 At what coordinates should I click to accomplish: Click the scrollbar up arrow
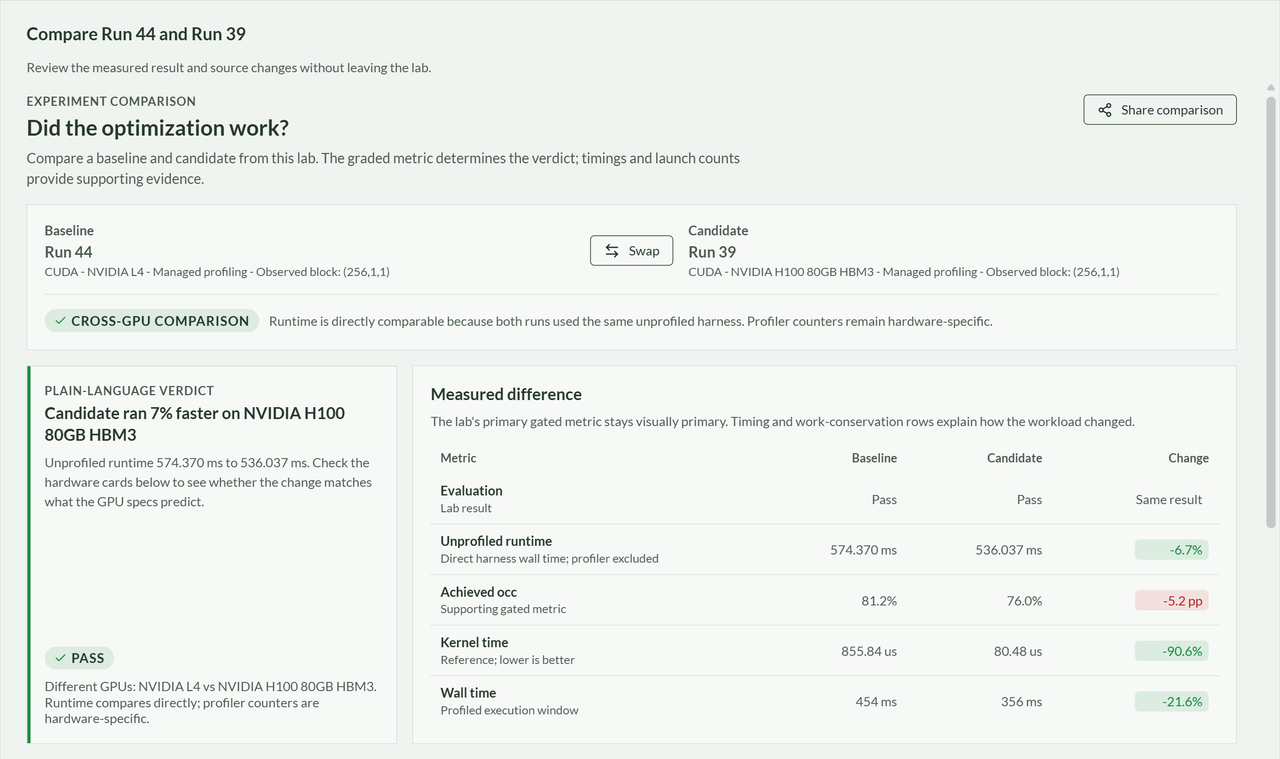(x=1271, y=89)
